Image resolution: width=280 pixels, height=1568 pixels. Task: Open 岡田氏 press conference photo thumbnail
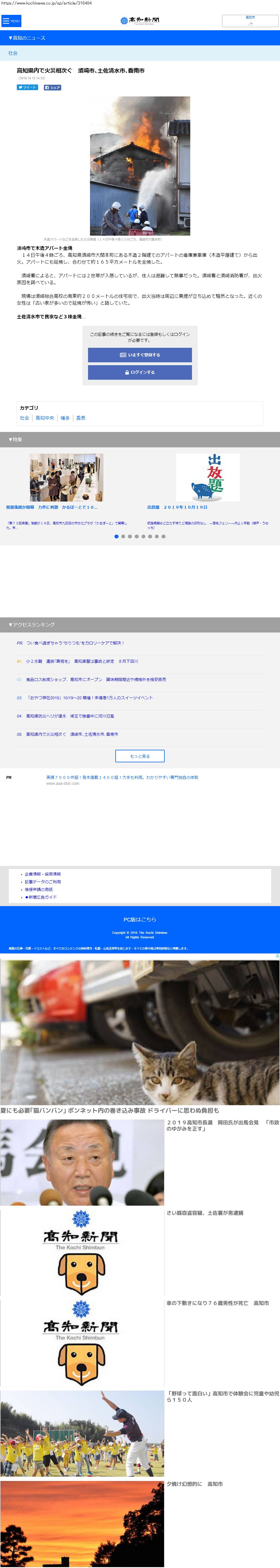point(82,1163)
